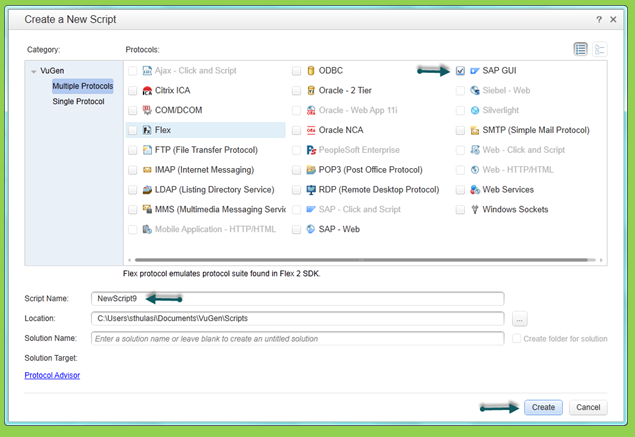Click the Solution Name field
The height and width of the screenshot is (437, 635).
(298, 339)
